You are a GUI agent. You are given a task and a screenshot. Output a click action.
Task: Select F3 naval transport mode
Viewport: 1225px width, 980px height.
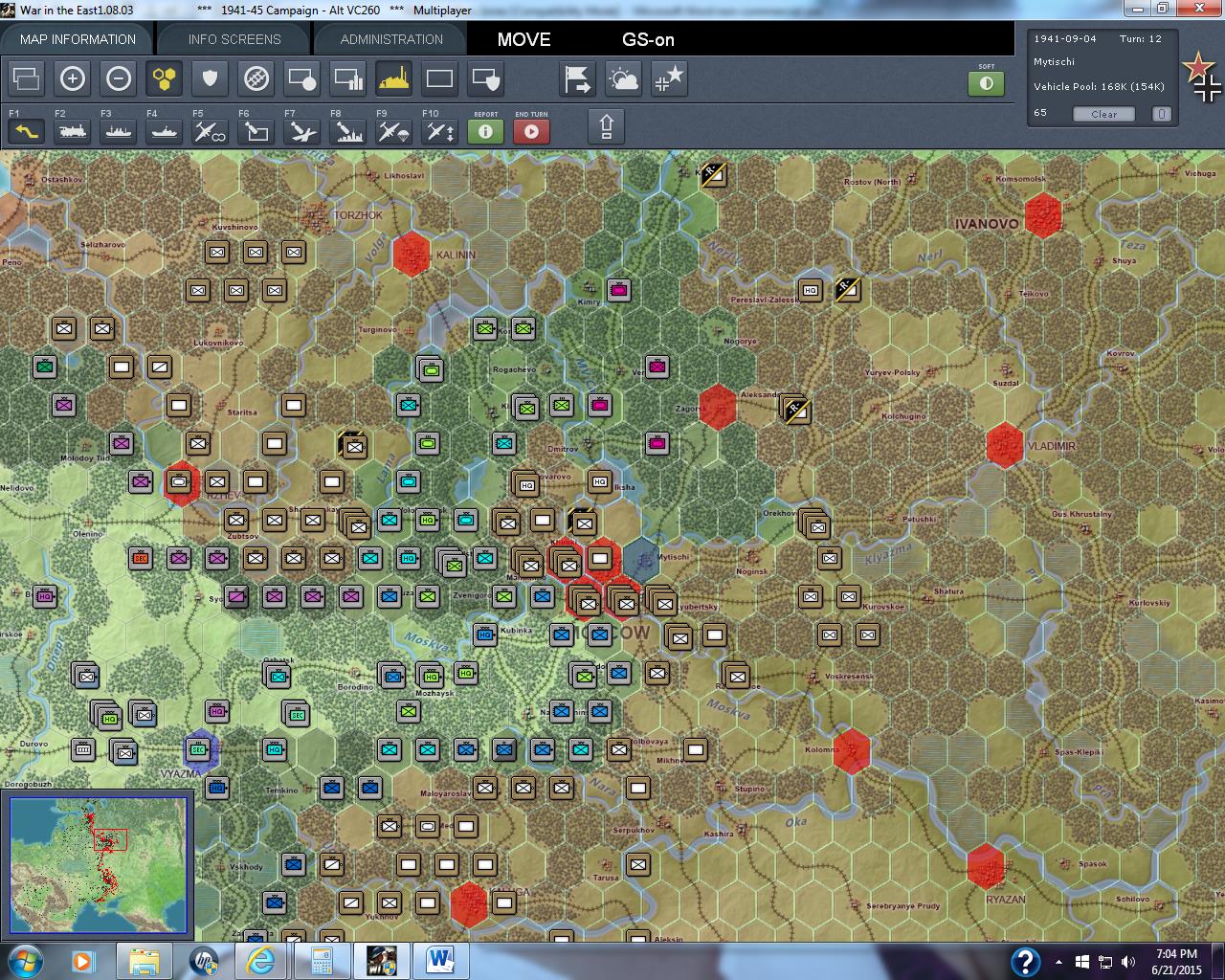pos(118,130)
